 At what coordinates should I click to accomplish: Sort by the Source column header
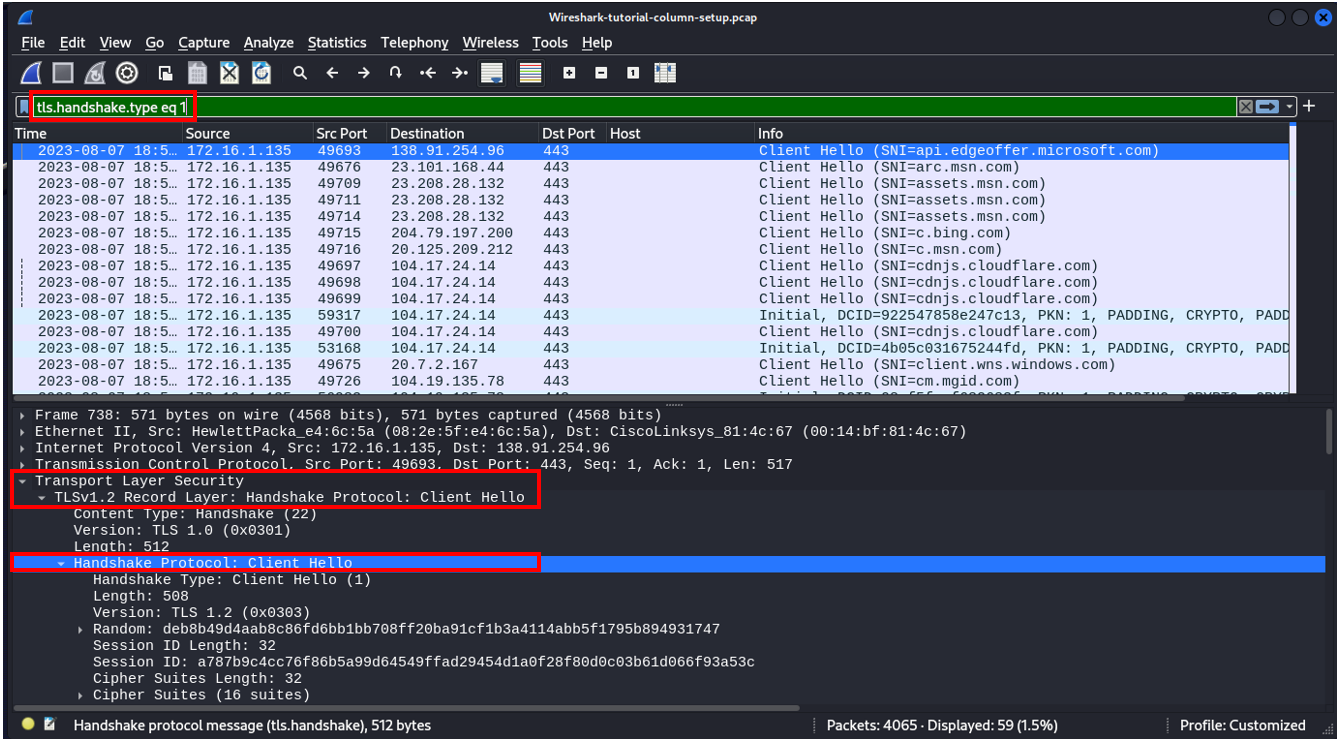248,133
